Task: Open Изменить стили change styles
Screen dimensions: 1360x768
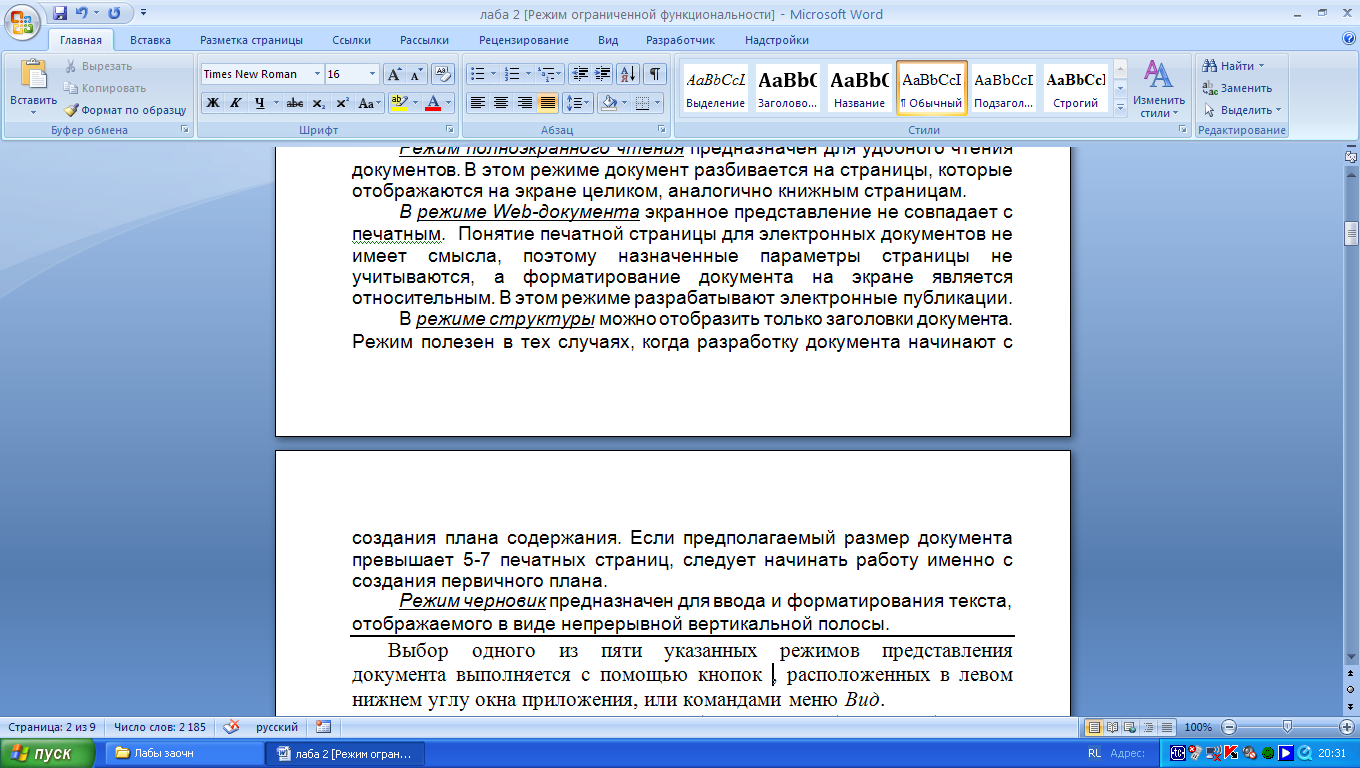Action: click(1159, 88)
